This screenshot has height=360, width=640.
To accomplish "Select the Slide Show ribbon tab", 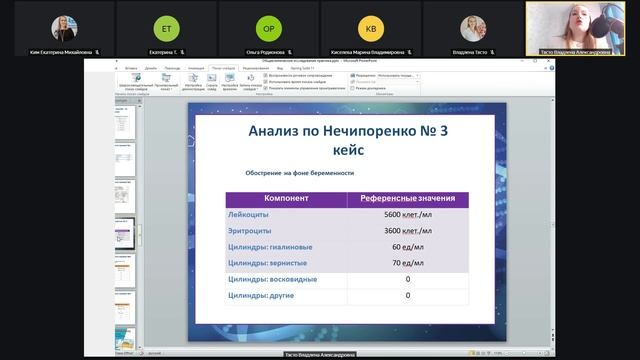I will [x=223, y=68].
